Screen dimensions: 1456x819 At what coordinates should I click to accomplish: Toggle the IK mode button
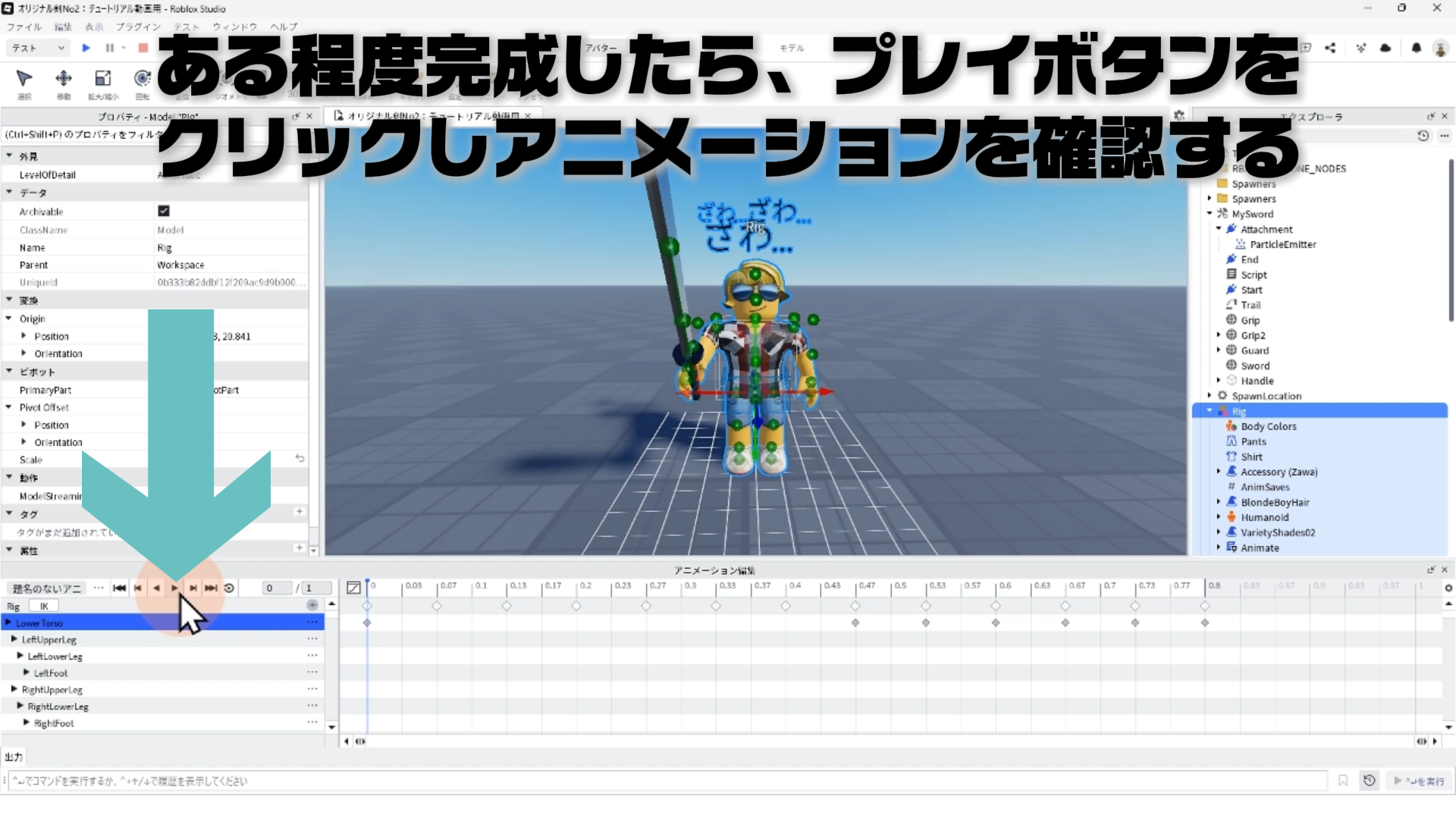pyautogui.click(x=44, y=606)
